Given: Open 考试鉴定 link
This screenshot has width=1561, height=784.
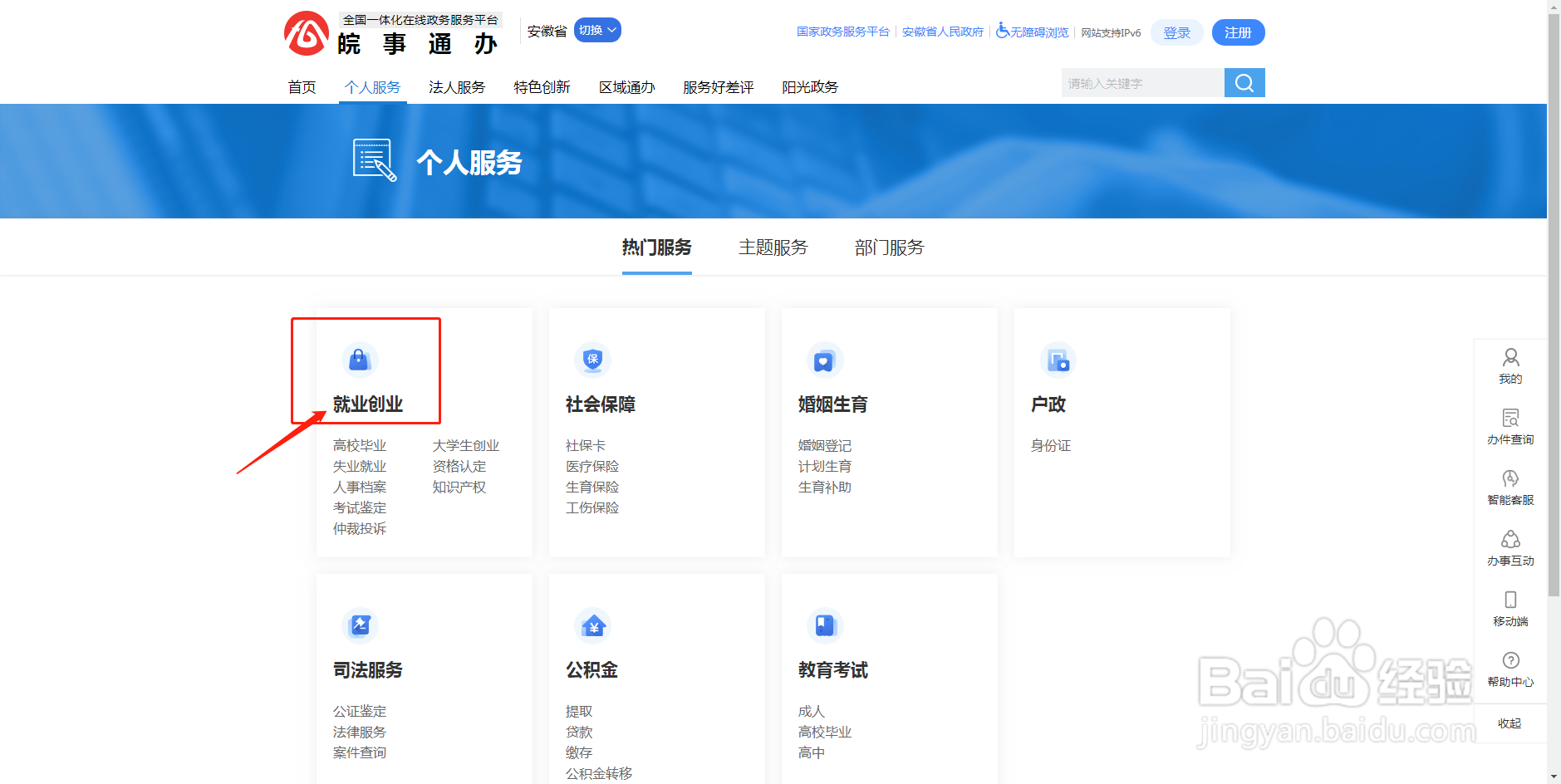Looking at the screenshot, I should point(360,508).
